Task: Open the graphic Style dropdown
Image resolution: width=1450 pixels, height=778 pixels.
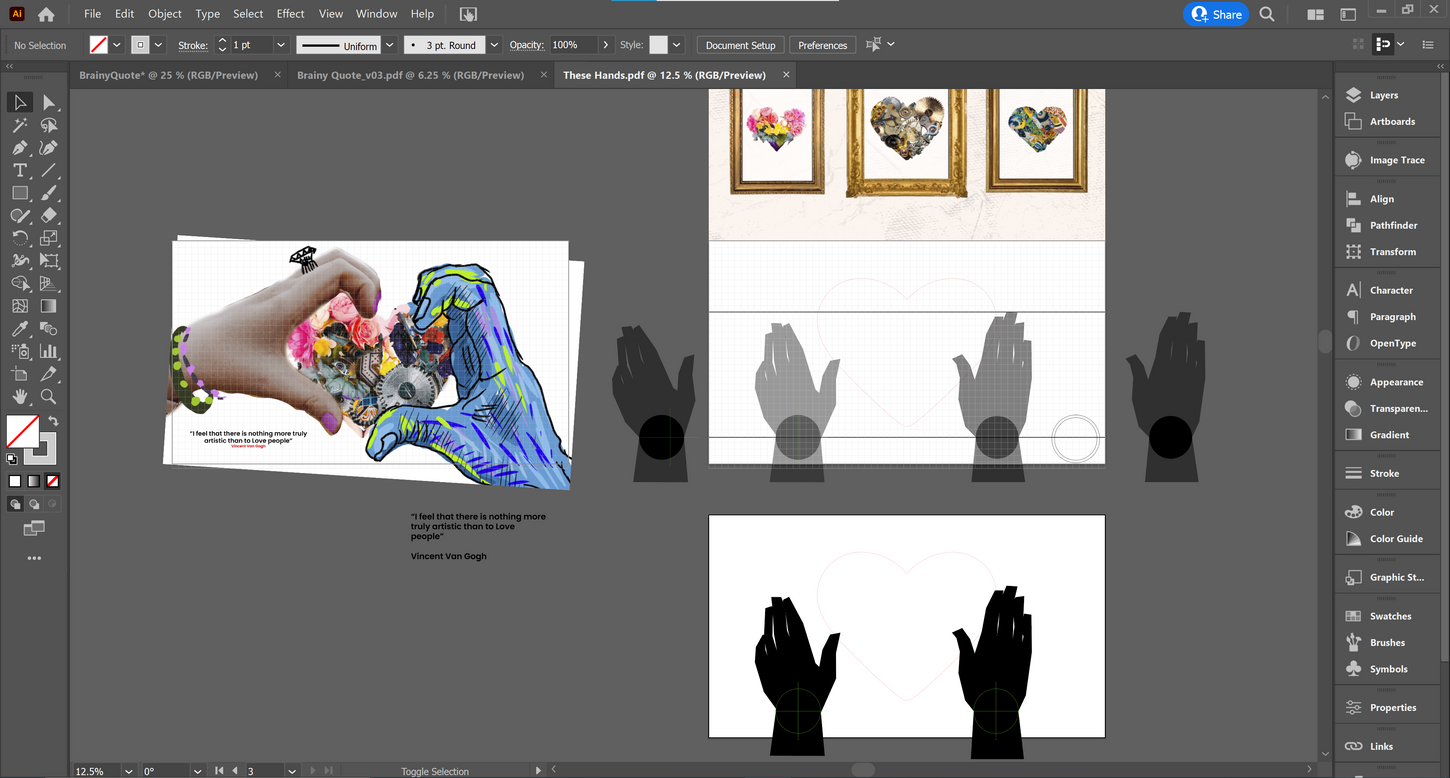Action: click(677, 45)
